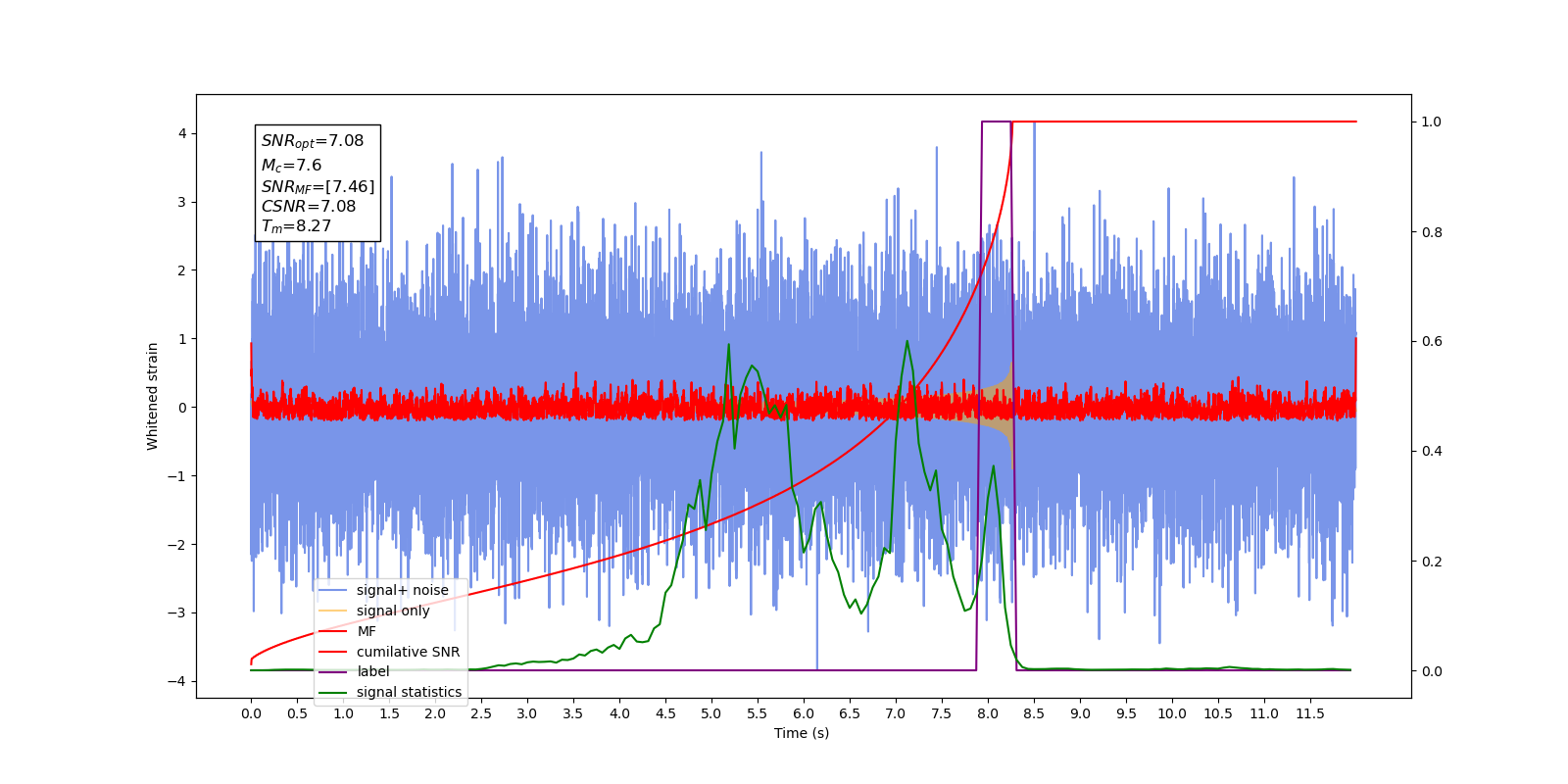Click the green statistics peak near 7.1 seconds

click(x=906, y=341)
